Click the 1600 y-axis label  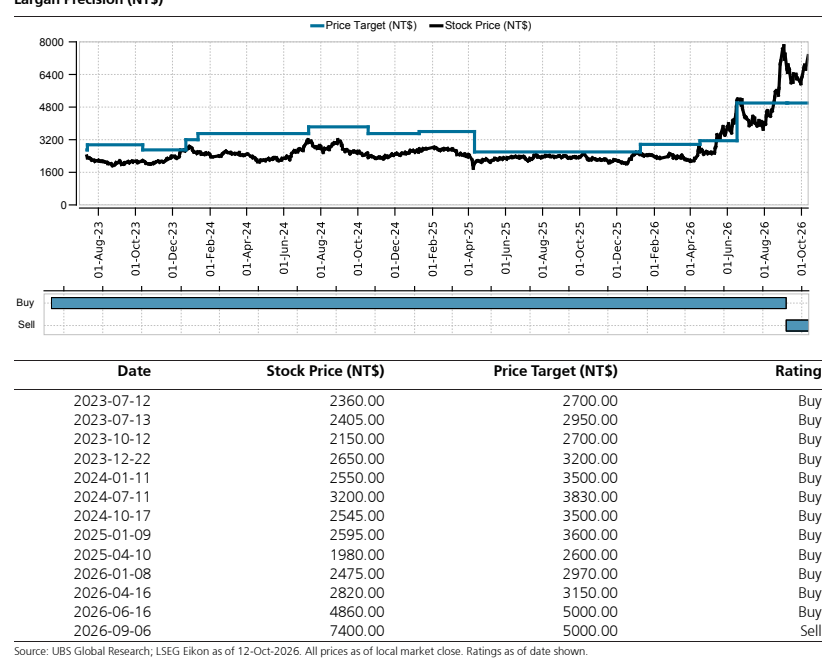click(x=51, y=172)
